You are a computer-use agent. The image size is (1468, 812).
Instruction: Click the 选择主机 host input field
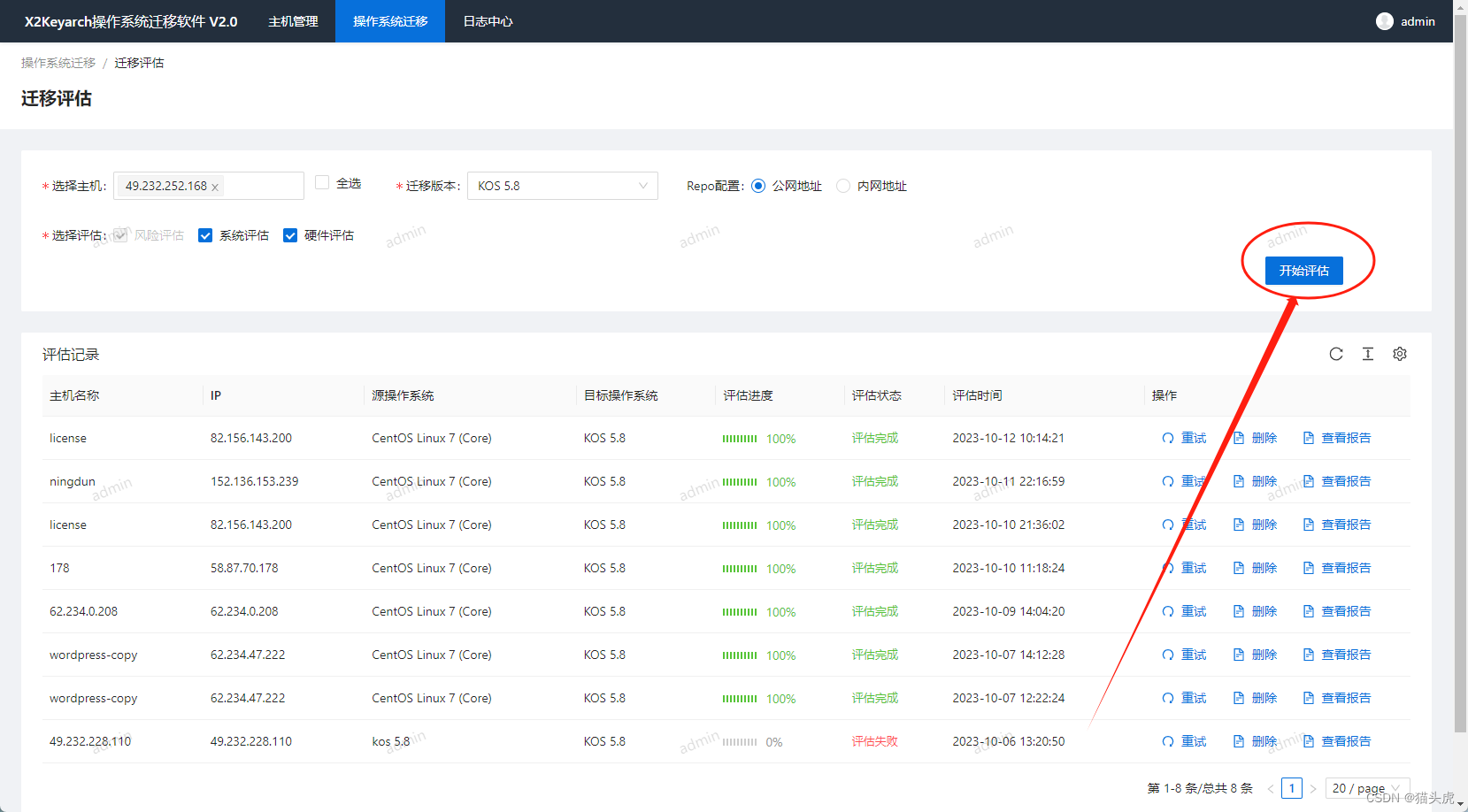tap(209, 186)
